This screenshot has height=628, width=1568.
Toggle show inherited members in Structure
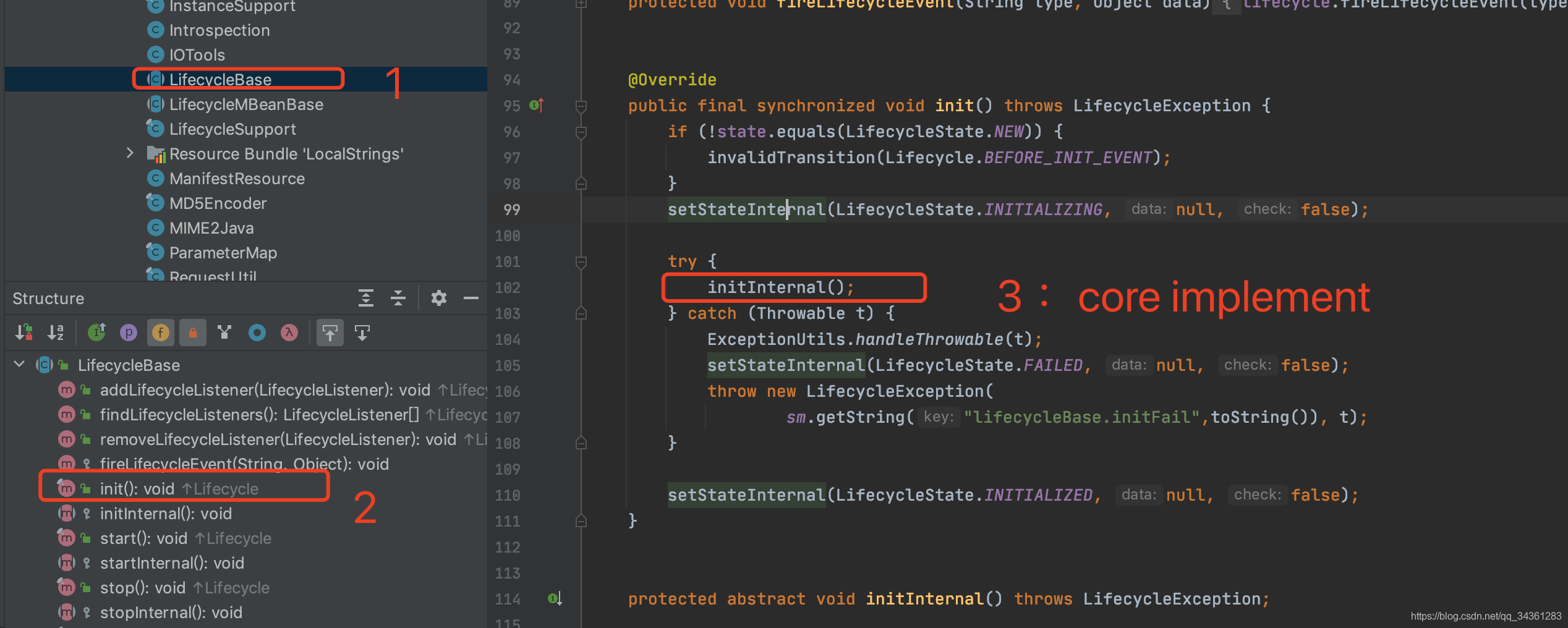(x=96, y=333)
